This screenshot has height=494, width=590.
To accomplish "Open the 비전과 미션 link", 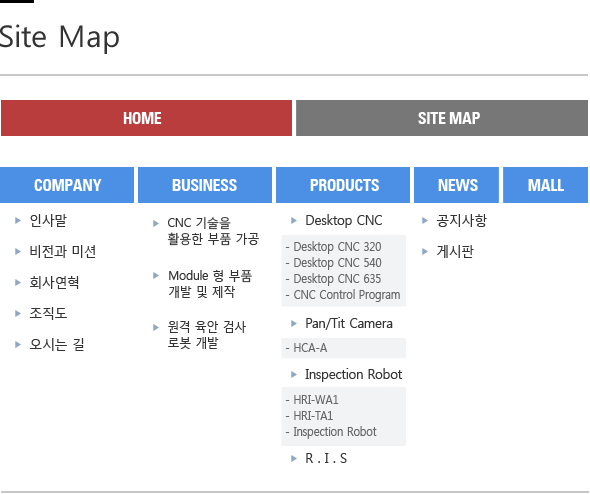I will (63, 251).
